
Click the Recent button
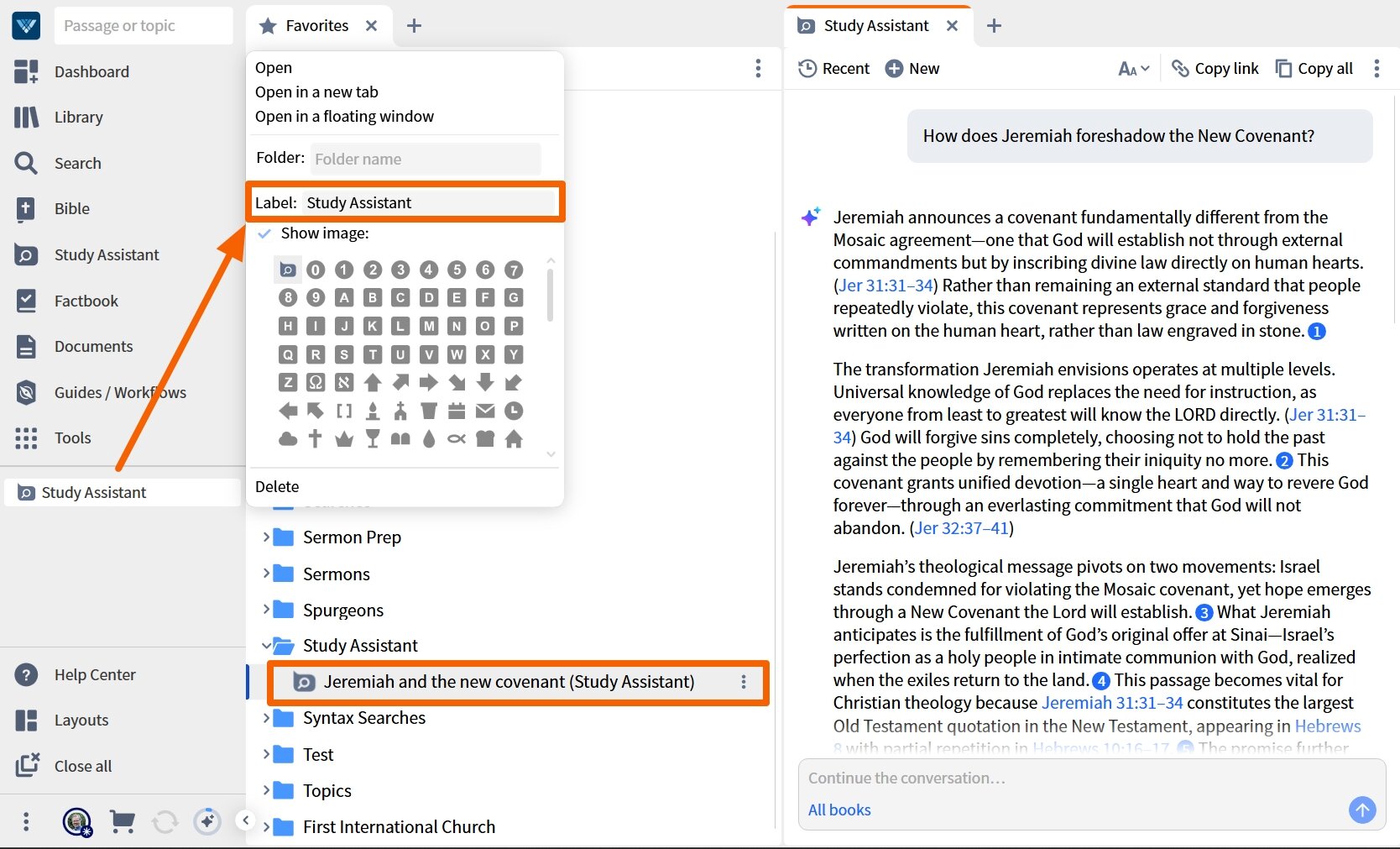[x=833, y=69]
